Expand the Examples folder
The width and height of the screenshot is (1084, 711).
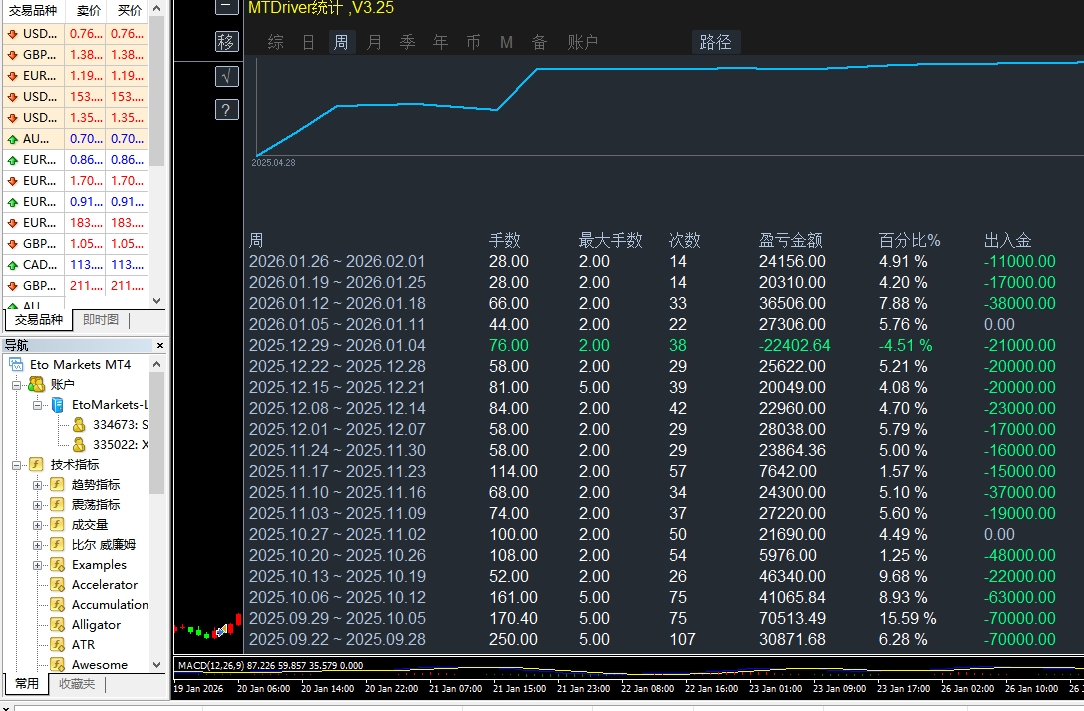click(37, 565)
